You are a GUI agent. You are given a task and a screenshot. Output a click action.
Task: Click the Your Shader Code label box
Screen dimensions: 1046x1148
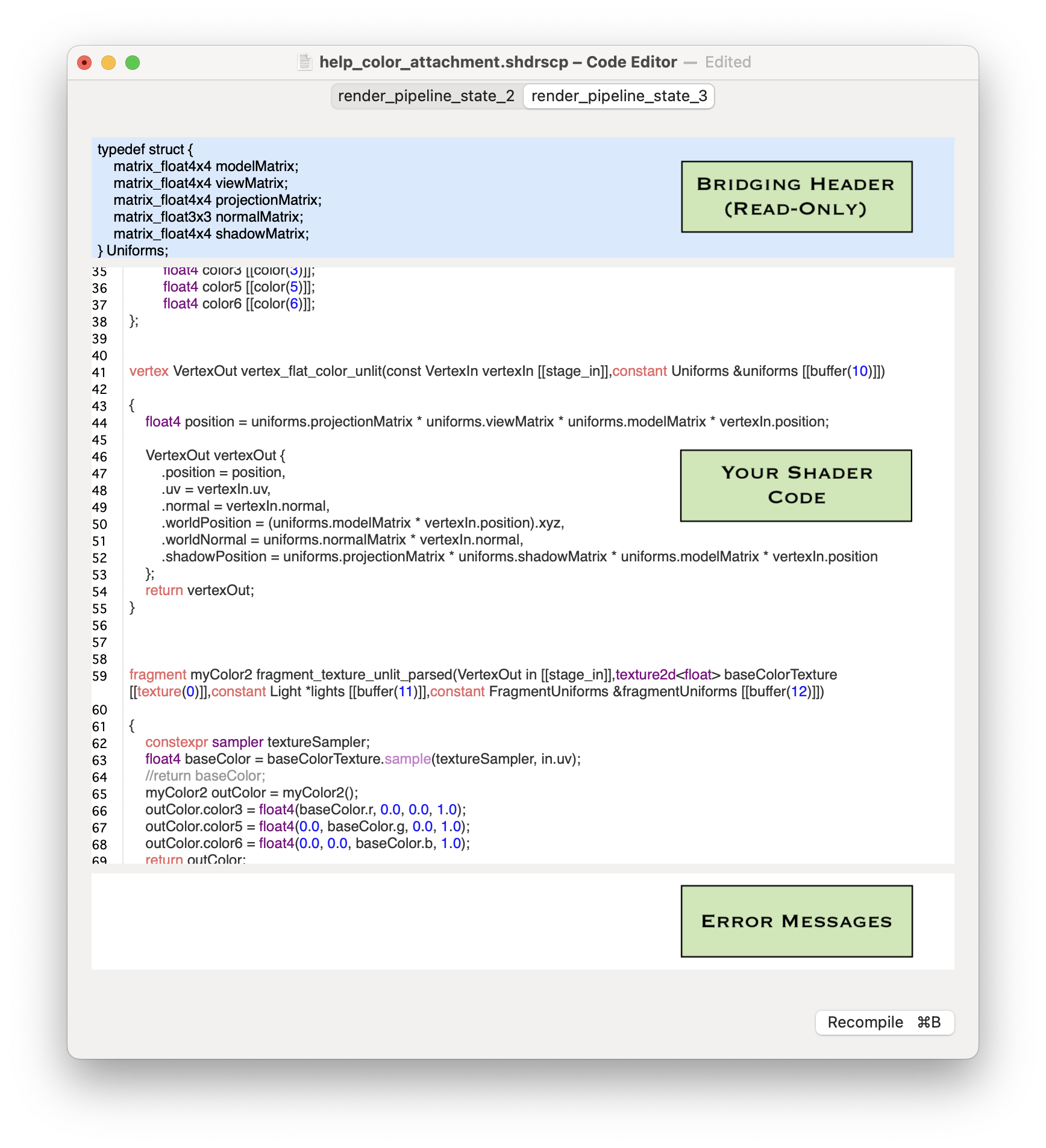click(x=795, y=485)
